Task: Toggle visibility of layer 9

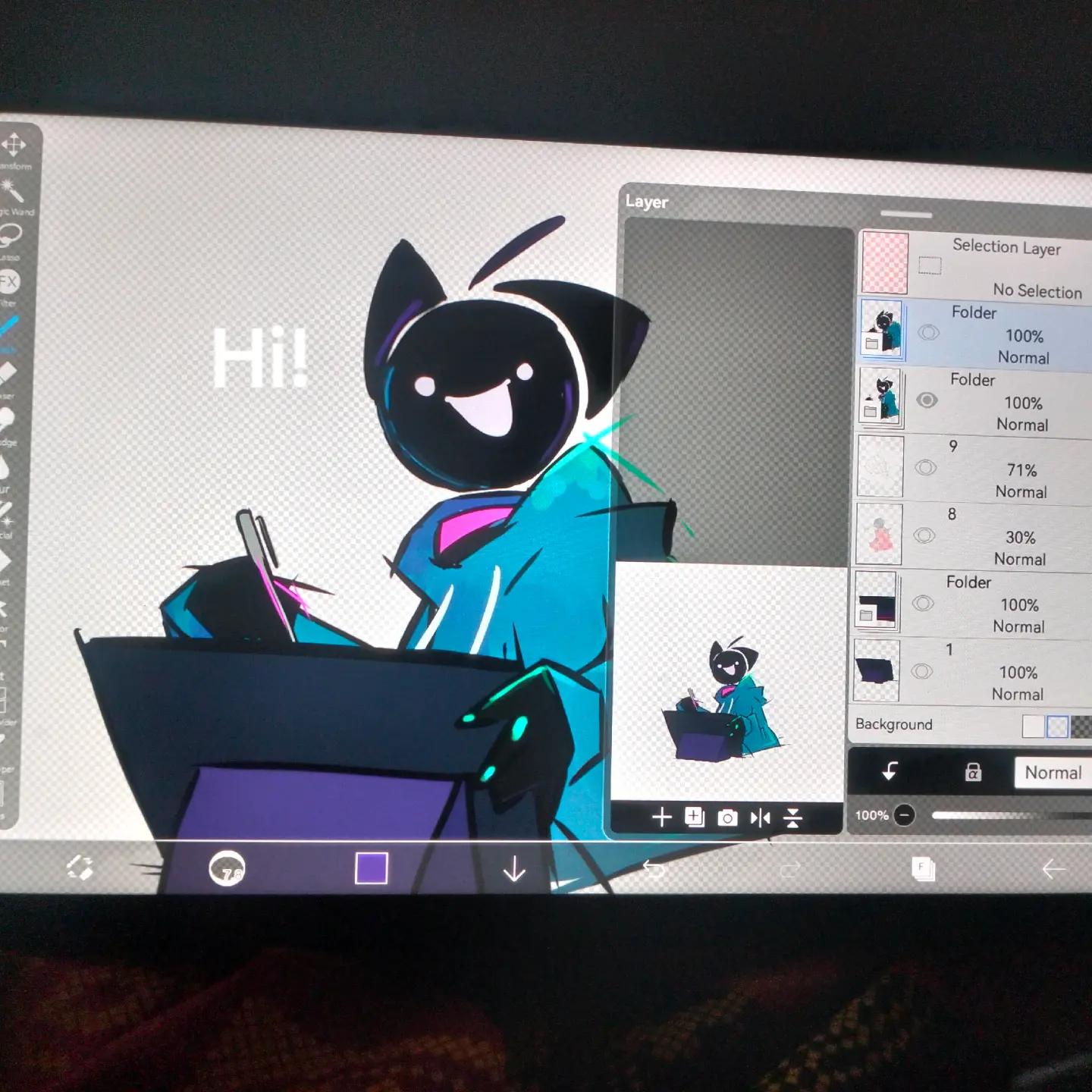Action: coord(925,467)
